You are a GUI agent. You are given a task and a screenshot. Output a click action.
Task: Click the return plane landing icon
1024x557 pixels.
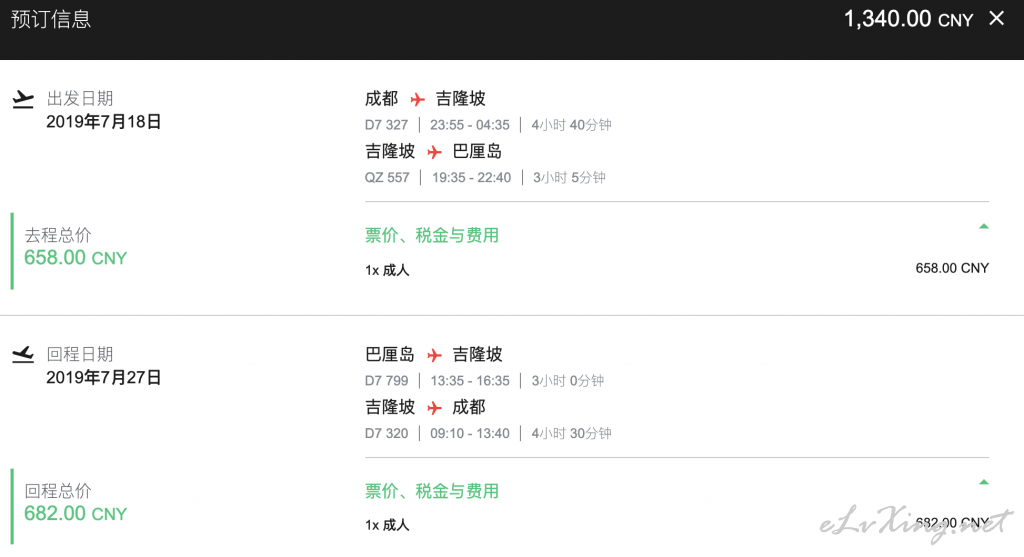pos(23,355)
